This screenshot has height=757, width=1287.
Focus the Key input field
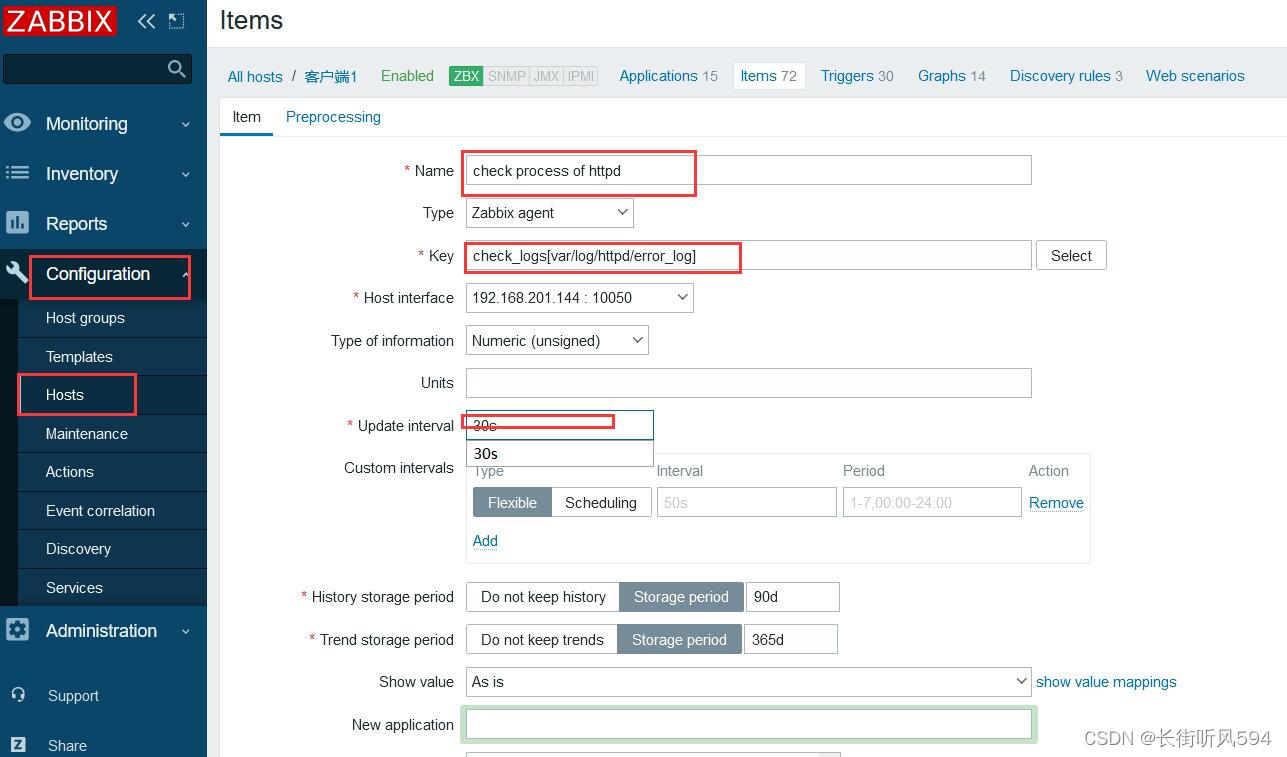[x=749, y=255]
